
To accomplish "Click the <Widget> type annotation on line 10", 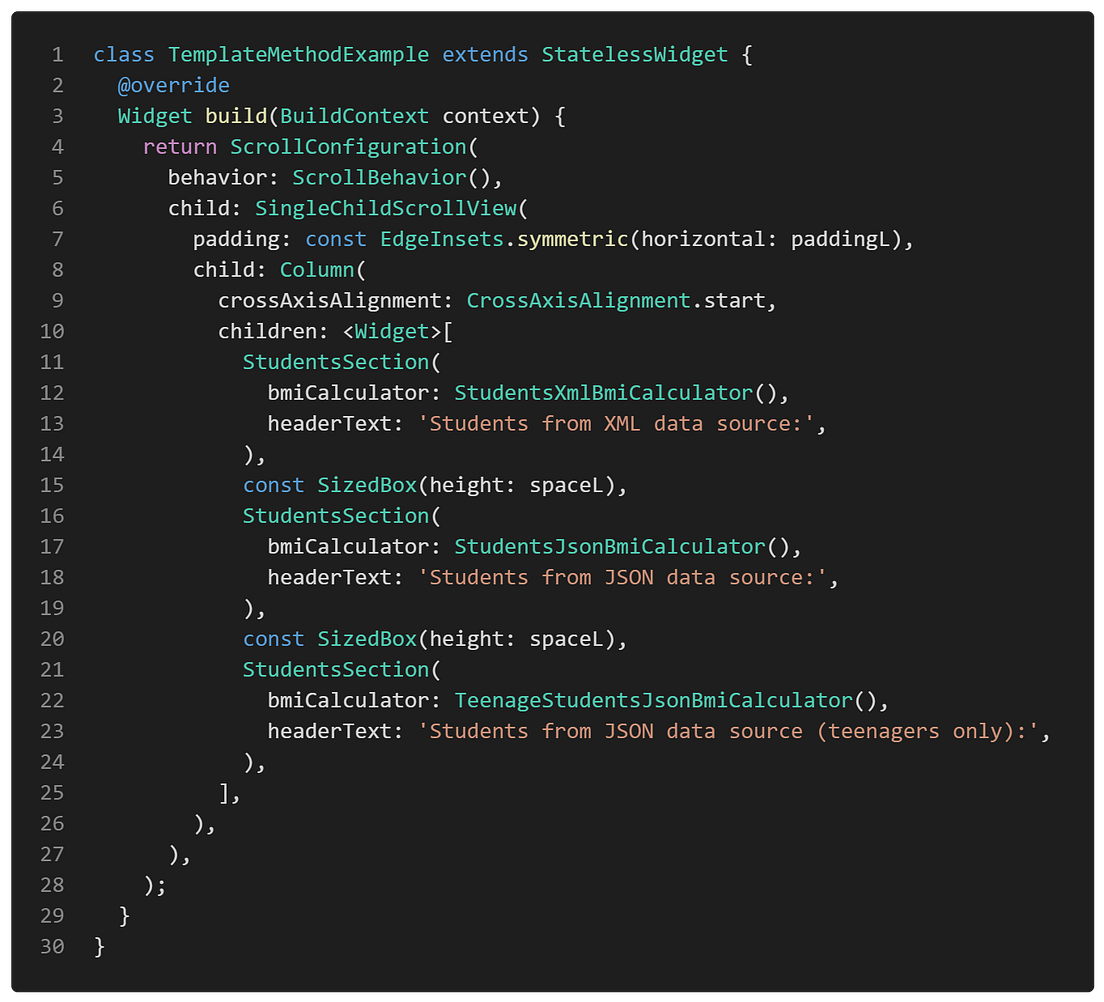I will [393, 331].
